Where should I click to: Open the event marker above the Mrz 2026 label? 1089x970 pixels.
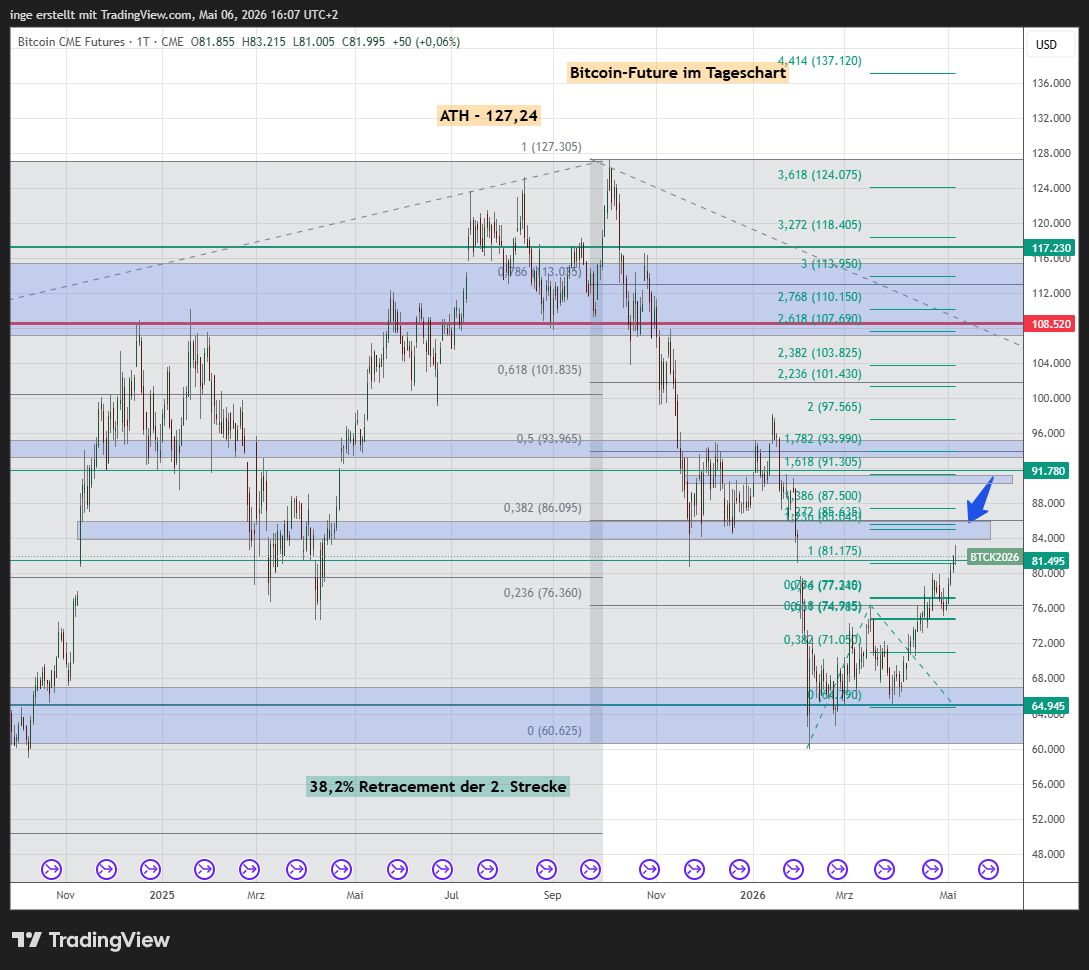(x=838, y=869)
